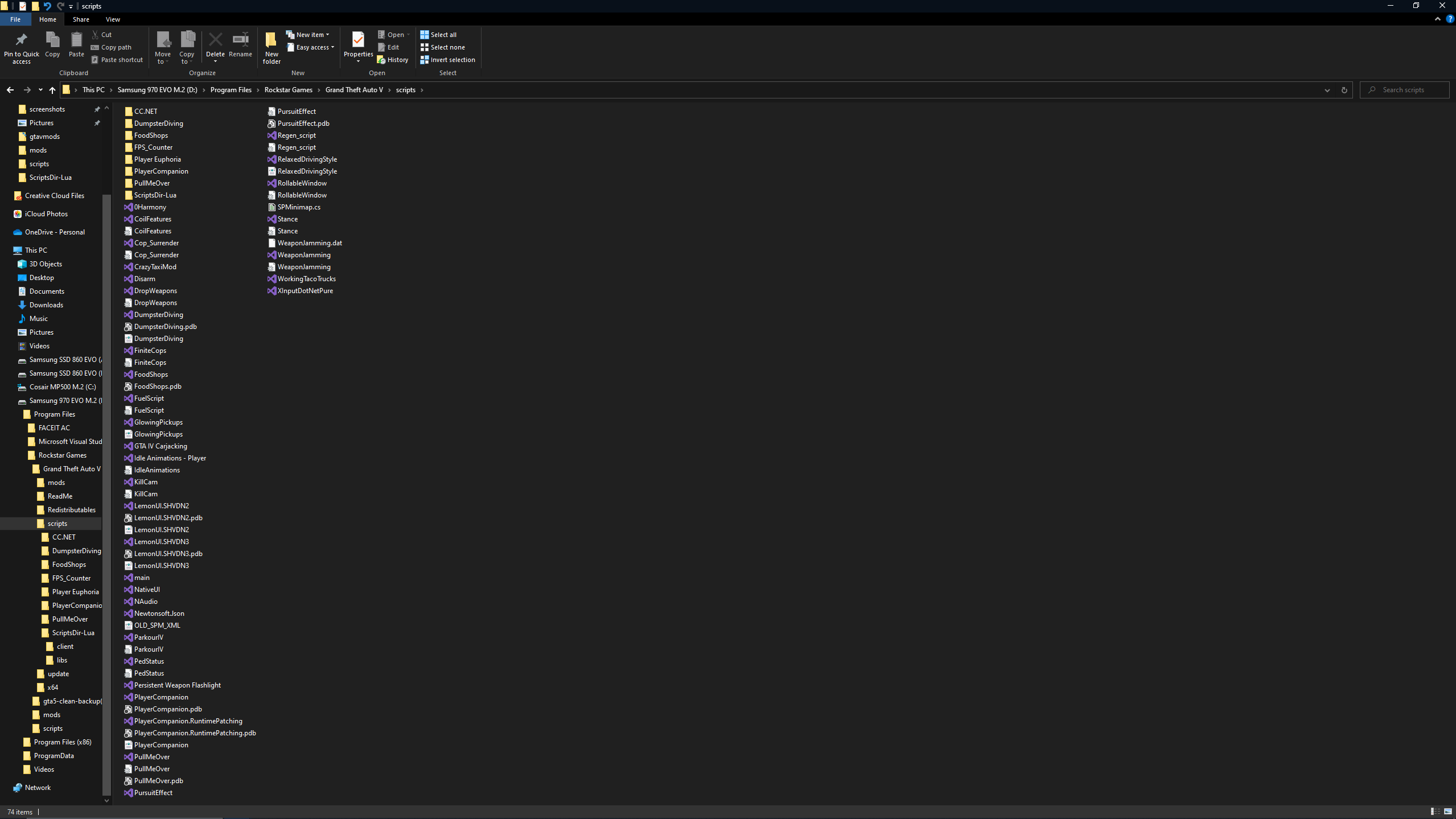This screenshot has height=819, width=1456.
Task: Click the Refresh button by address bar
Action: pyautogui.click(x=1344, y=90)
